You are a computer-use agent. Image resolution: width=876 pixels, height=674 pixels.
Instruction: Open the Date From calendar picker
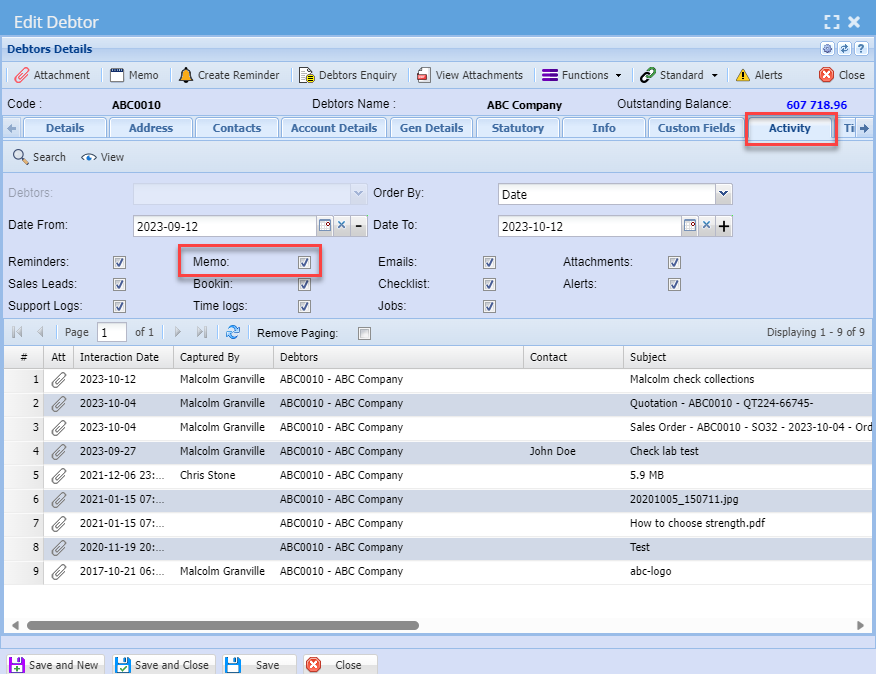tap(325, 226)
